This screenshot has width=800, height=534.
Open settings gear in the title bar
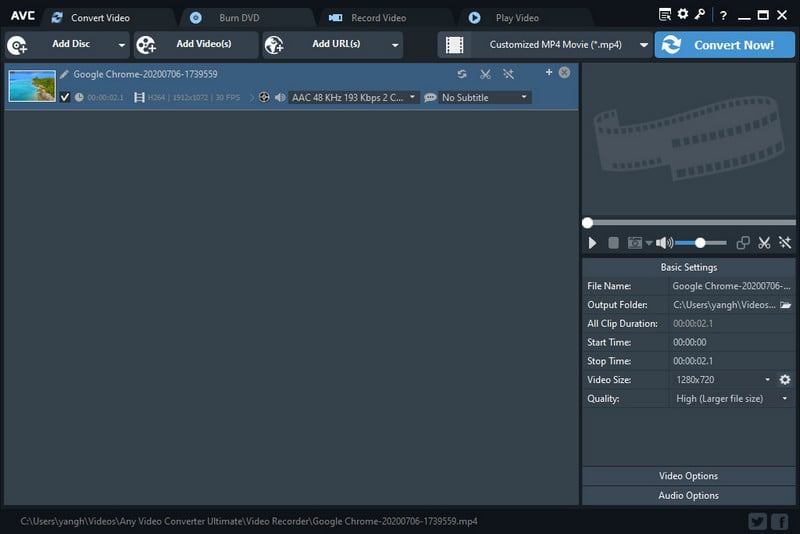click(x=683, y=14)
